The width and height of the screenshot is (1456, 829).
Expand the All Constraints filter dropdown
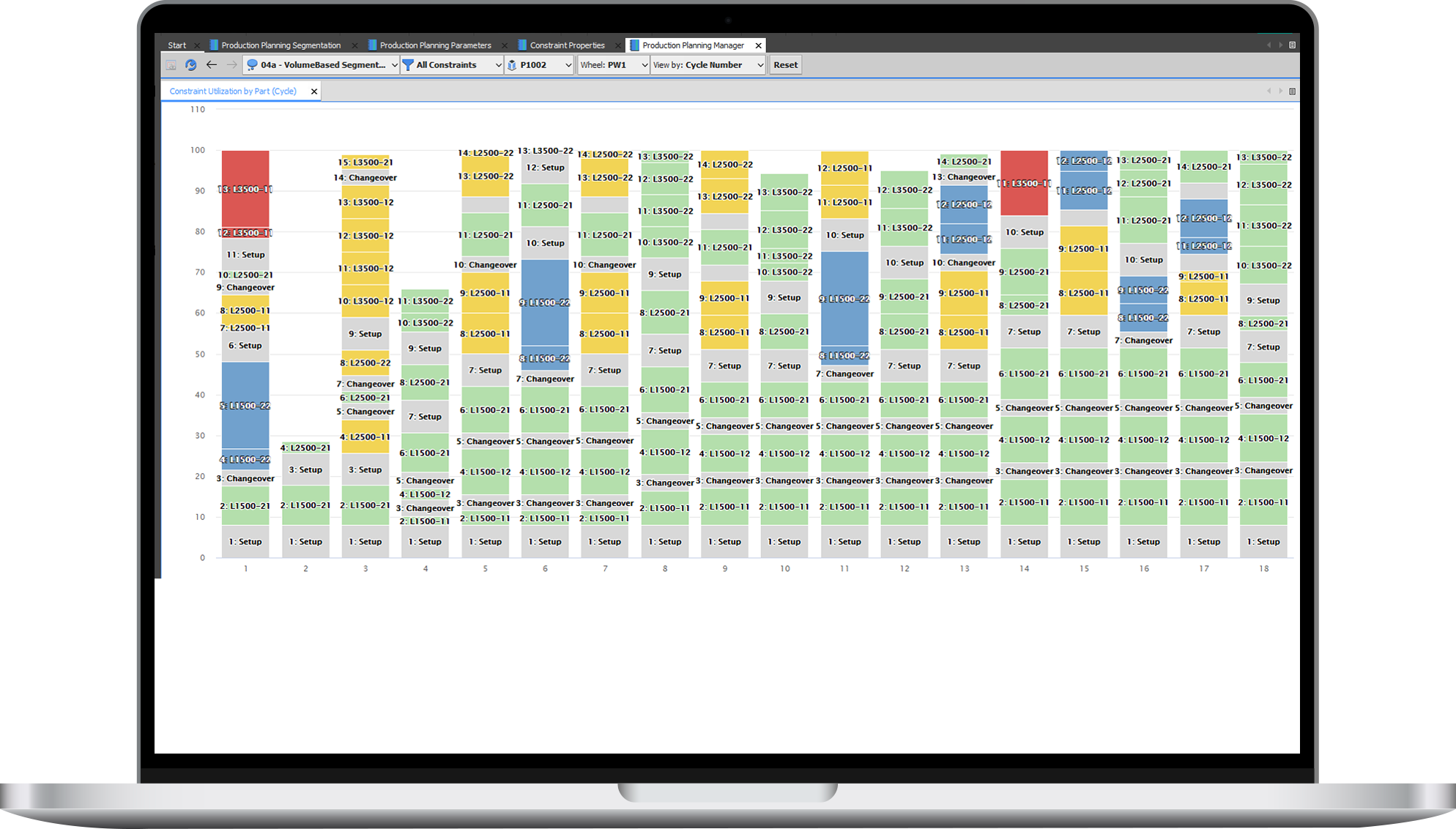(499, 64)
